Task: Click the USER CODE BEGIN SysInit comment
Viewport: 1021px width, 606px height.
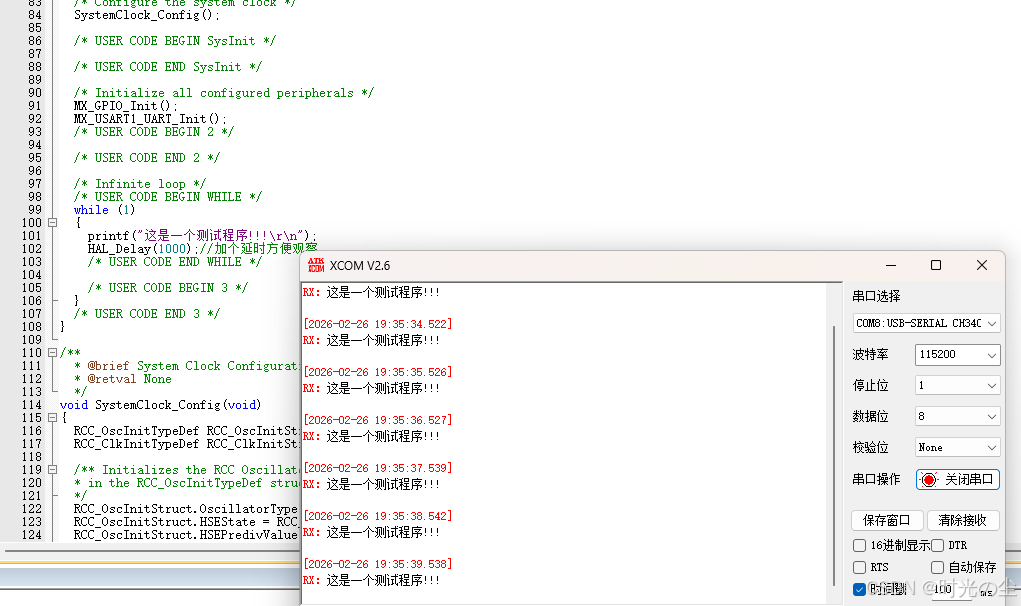Action: point(175,40)
